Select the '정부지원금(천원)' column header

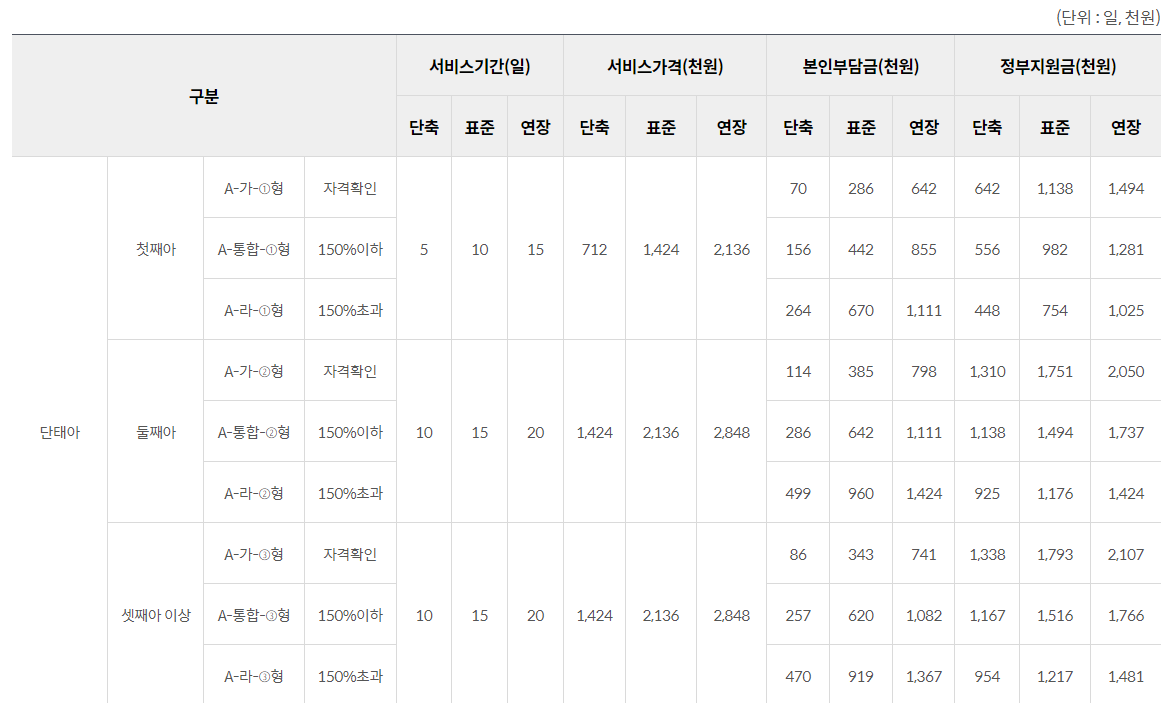(1058, 66)
